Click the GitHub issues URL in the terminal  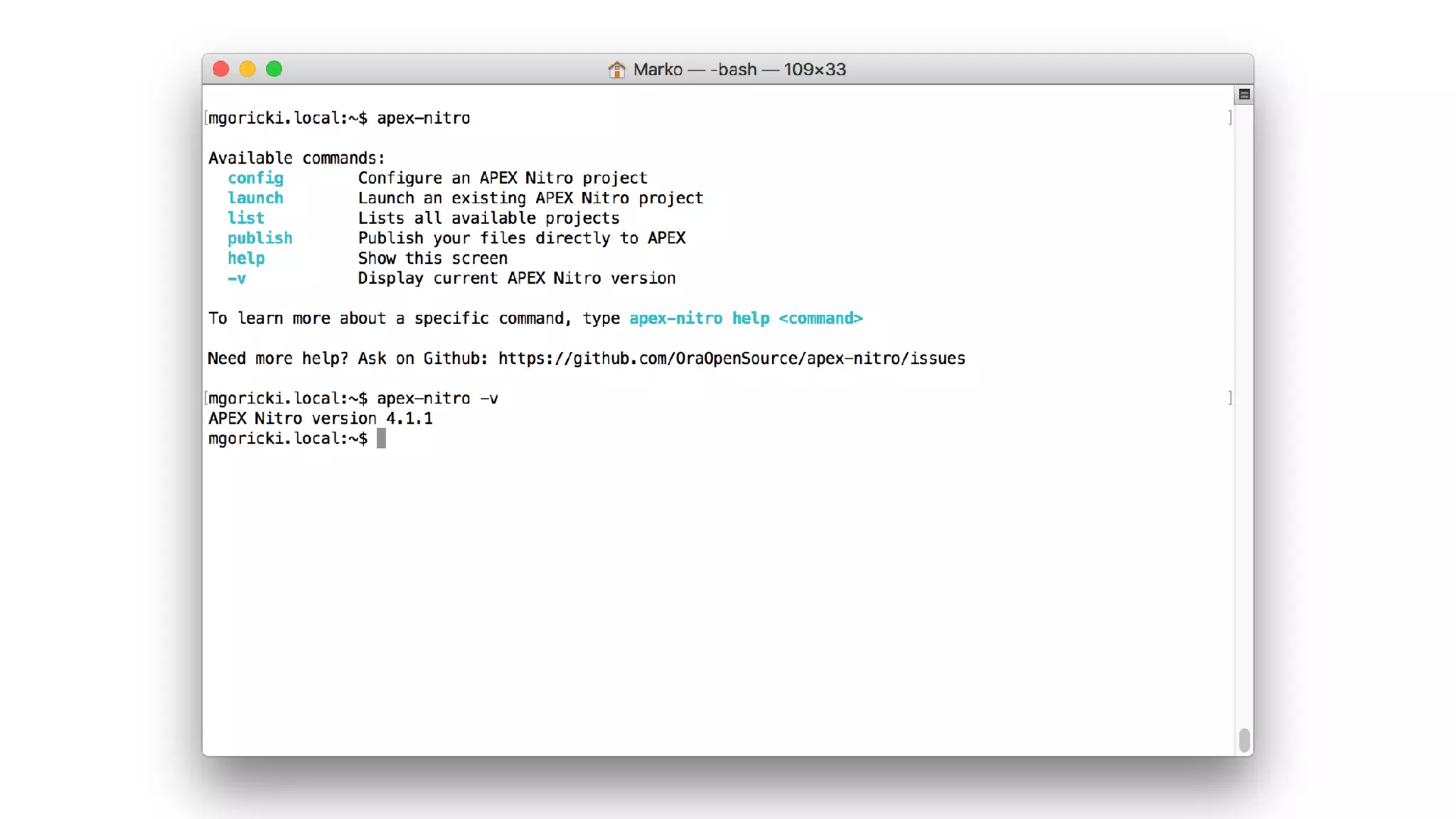tap(731, 358)
